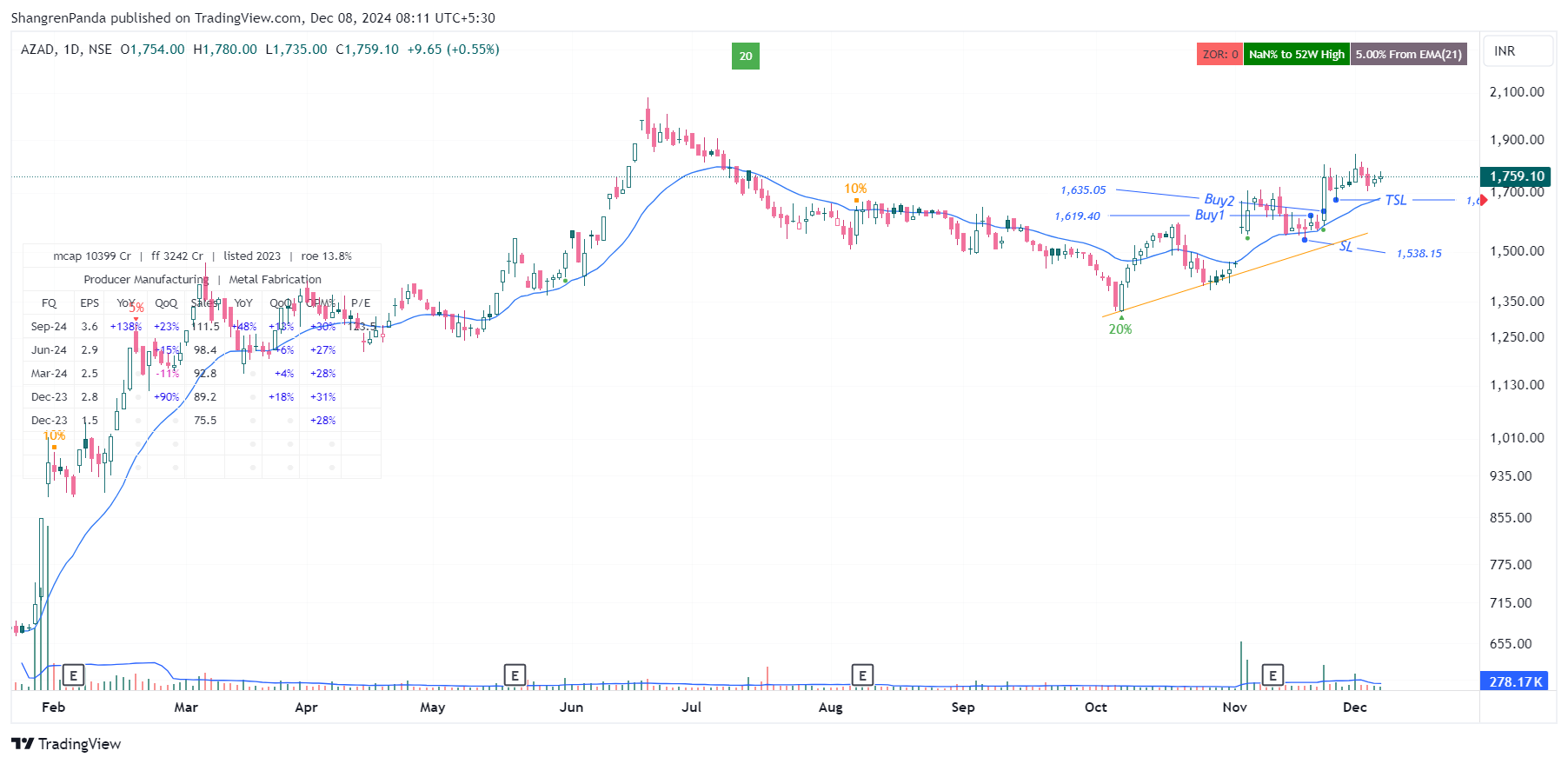Click the change value +9.65 (+0.55%)
This screenshot has height=764, width=1568.
click(x=453, y=50)
